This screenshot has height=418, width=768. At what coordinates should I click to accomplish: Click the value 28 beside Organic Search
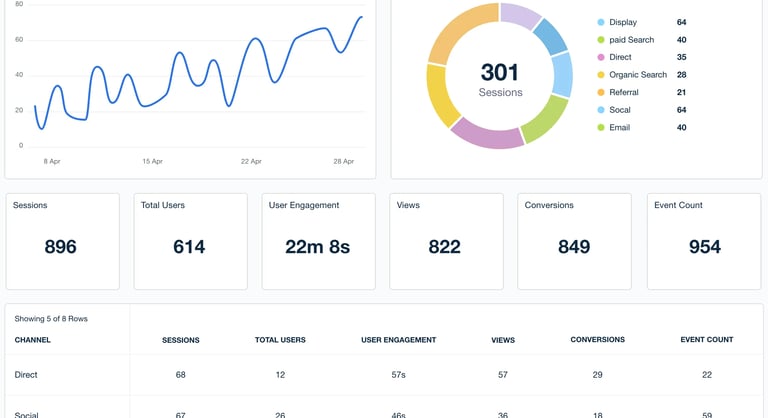pyautogui.click(x=681, y=74)
